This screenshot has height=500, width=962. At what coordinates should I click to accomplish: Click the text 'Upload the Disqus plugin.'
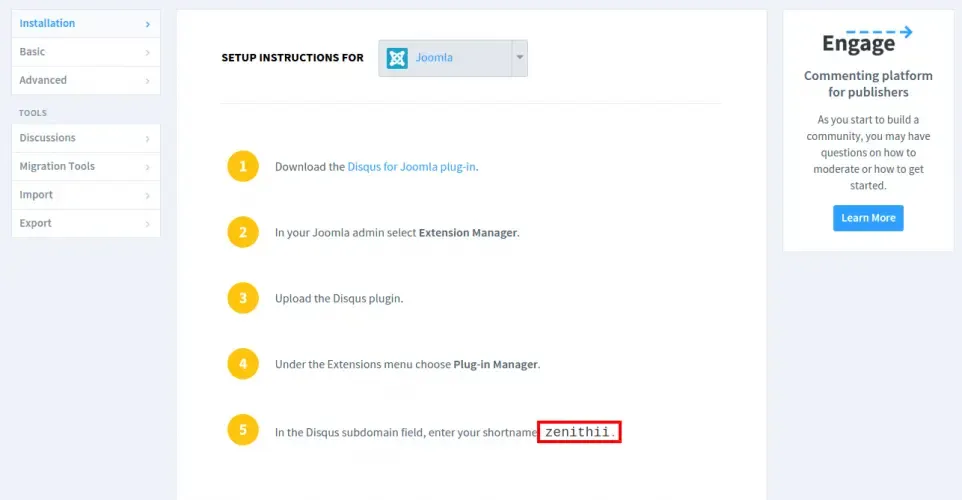click(x=339, y=299)
